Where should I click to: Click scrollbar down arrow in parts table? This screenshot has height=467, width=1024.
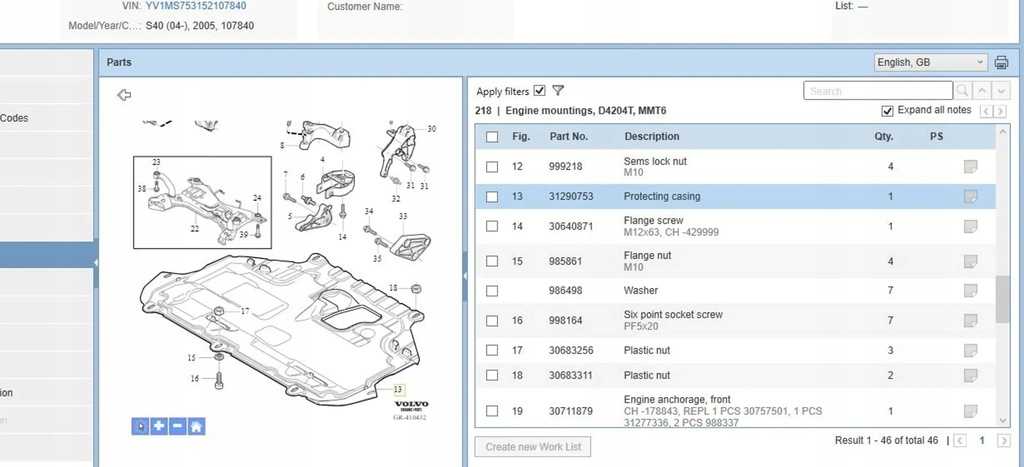pyautogui.click(x=1003, y=421)
